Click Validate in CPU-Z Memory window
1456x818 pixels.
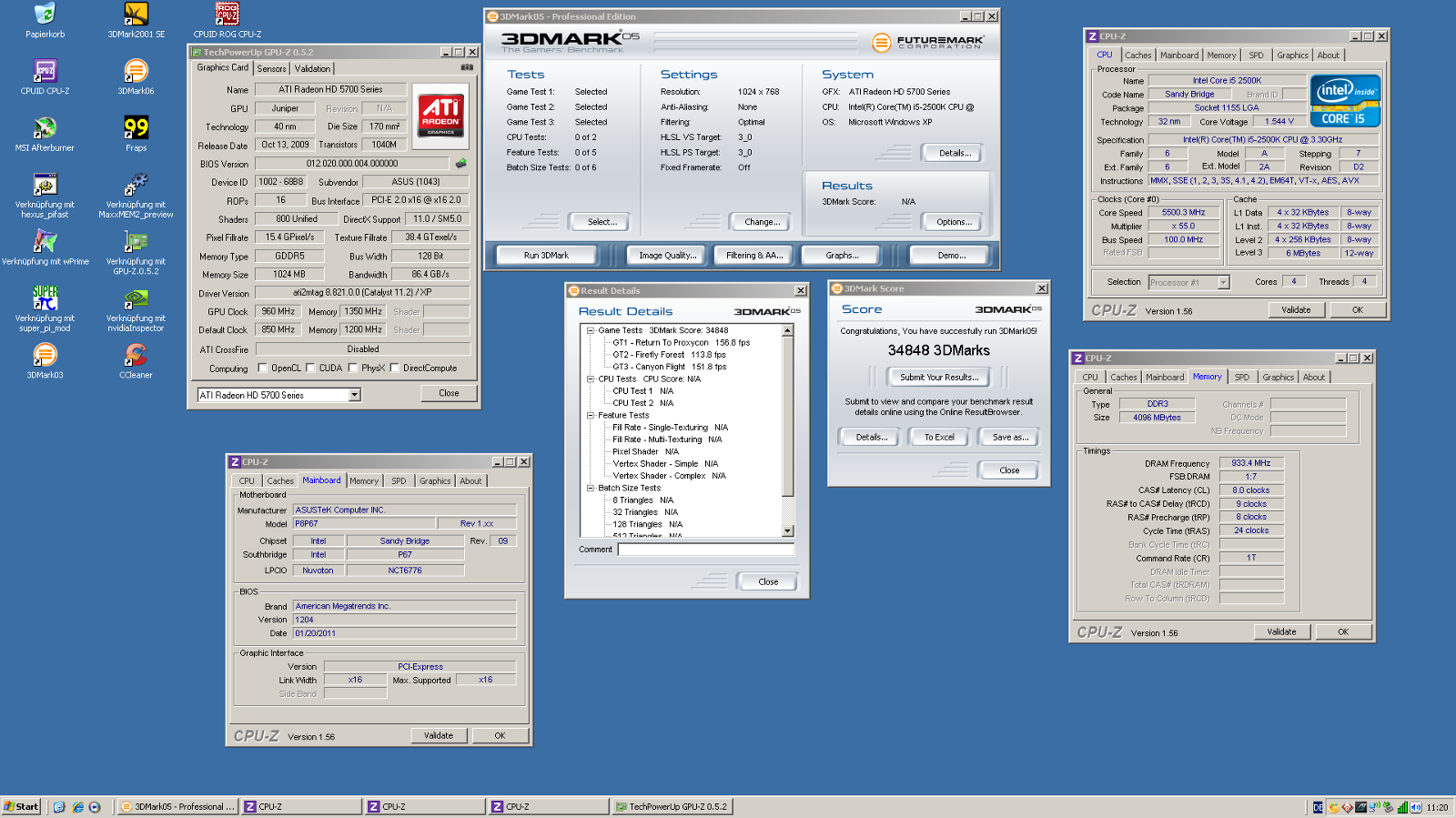(1281, 632)
